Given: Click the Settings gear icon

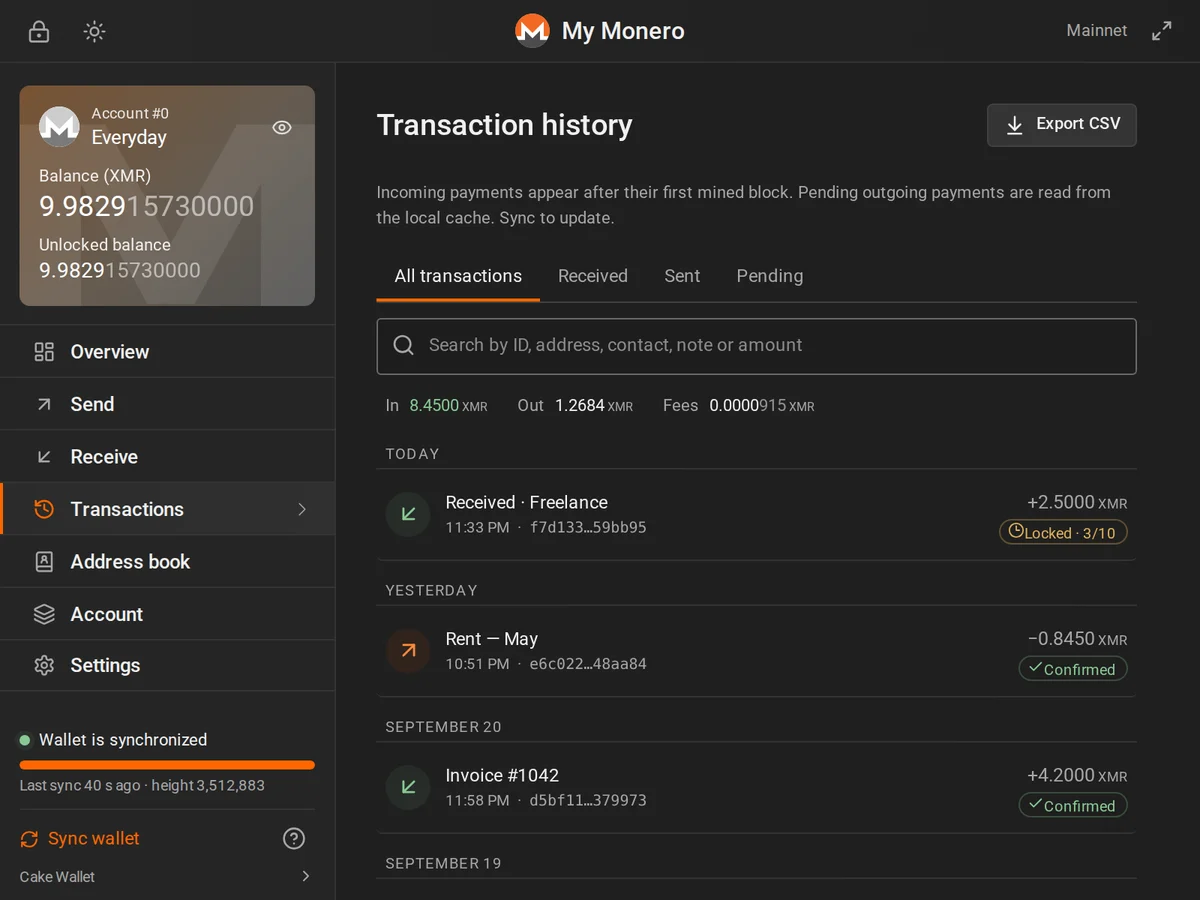Looking at the screenshot, I should click(x=44, y=665).
